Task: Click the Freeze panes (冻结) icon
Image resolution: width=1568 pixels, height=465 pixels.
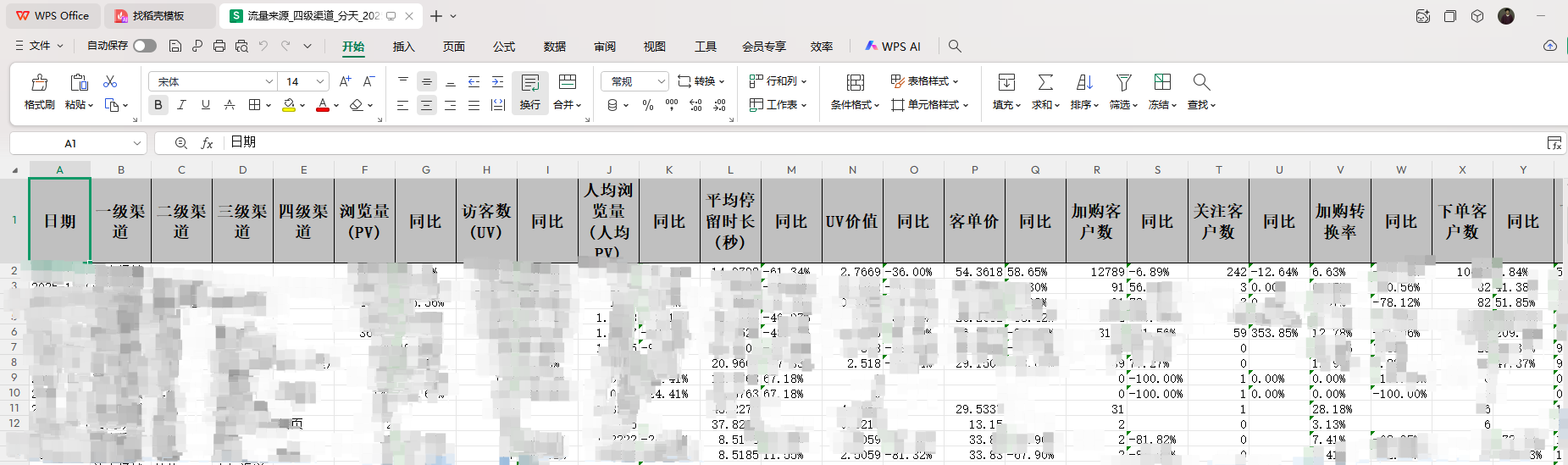Action: pyautogui.click(x=1162, y=82)
